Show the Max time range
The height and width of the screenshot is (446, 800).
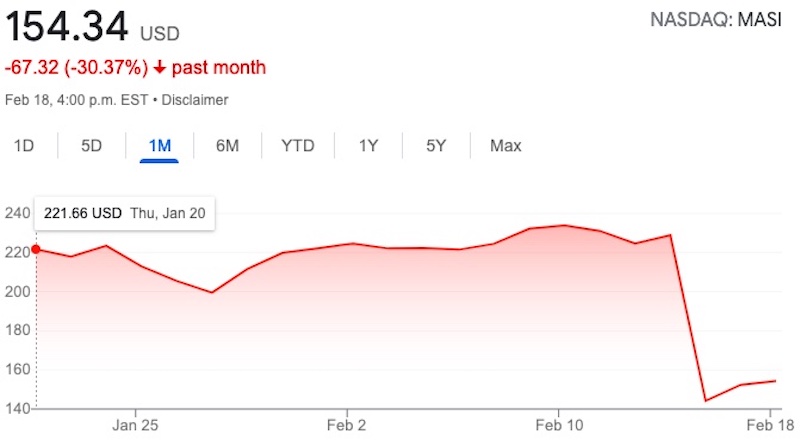(x=505, y=146)
